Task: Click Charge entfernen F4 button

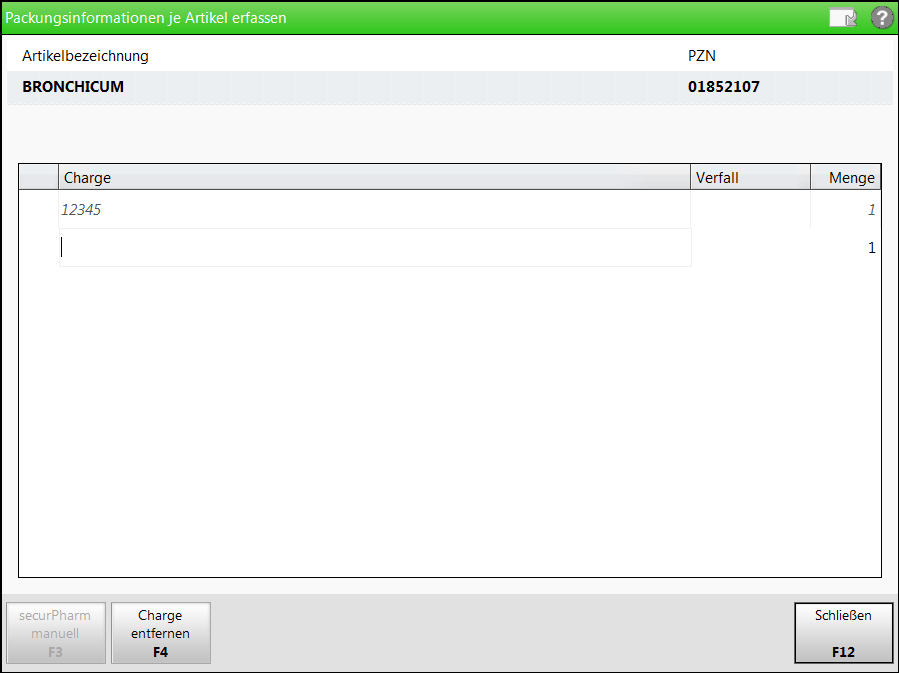Action: coord(161,633)
